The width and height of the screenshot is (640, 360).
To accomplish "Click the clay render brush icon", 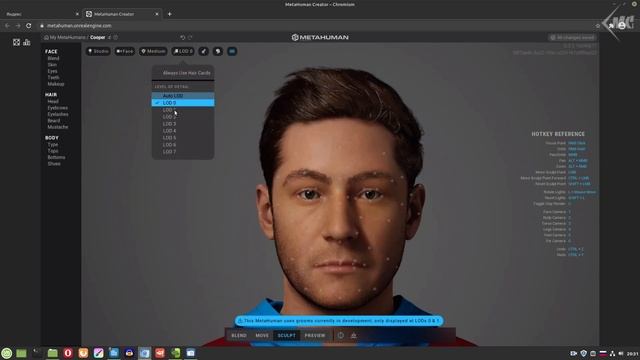I will 204,51.
